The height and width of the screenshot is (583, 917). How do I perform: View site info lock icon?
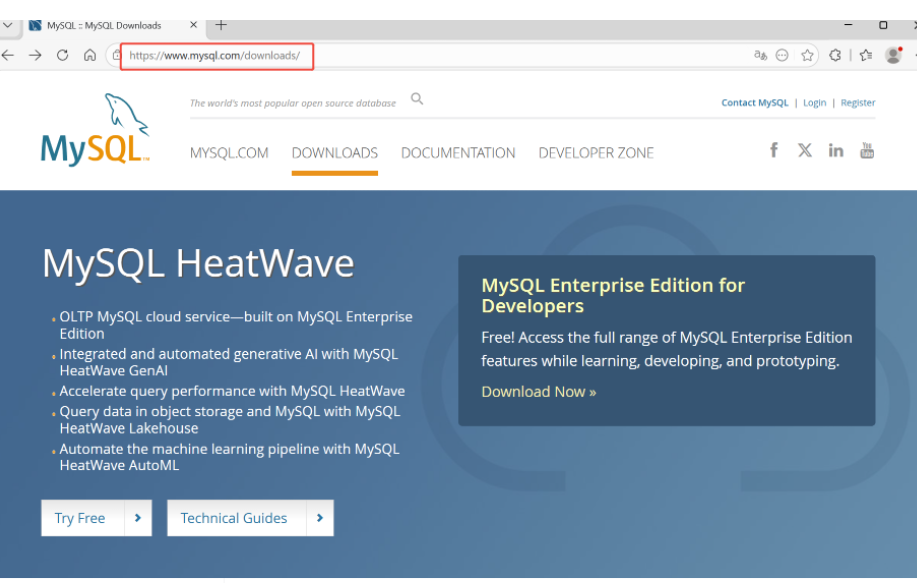click(x=116, y=56)
